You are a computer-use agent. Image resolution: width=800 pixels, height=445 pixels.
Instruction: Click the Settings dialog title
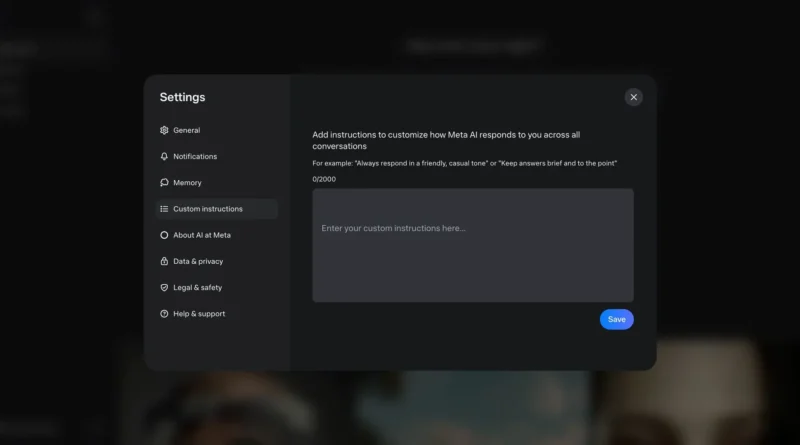tap(182, 97)
